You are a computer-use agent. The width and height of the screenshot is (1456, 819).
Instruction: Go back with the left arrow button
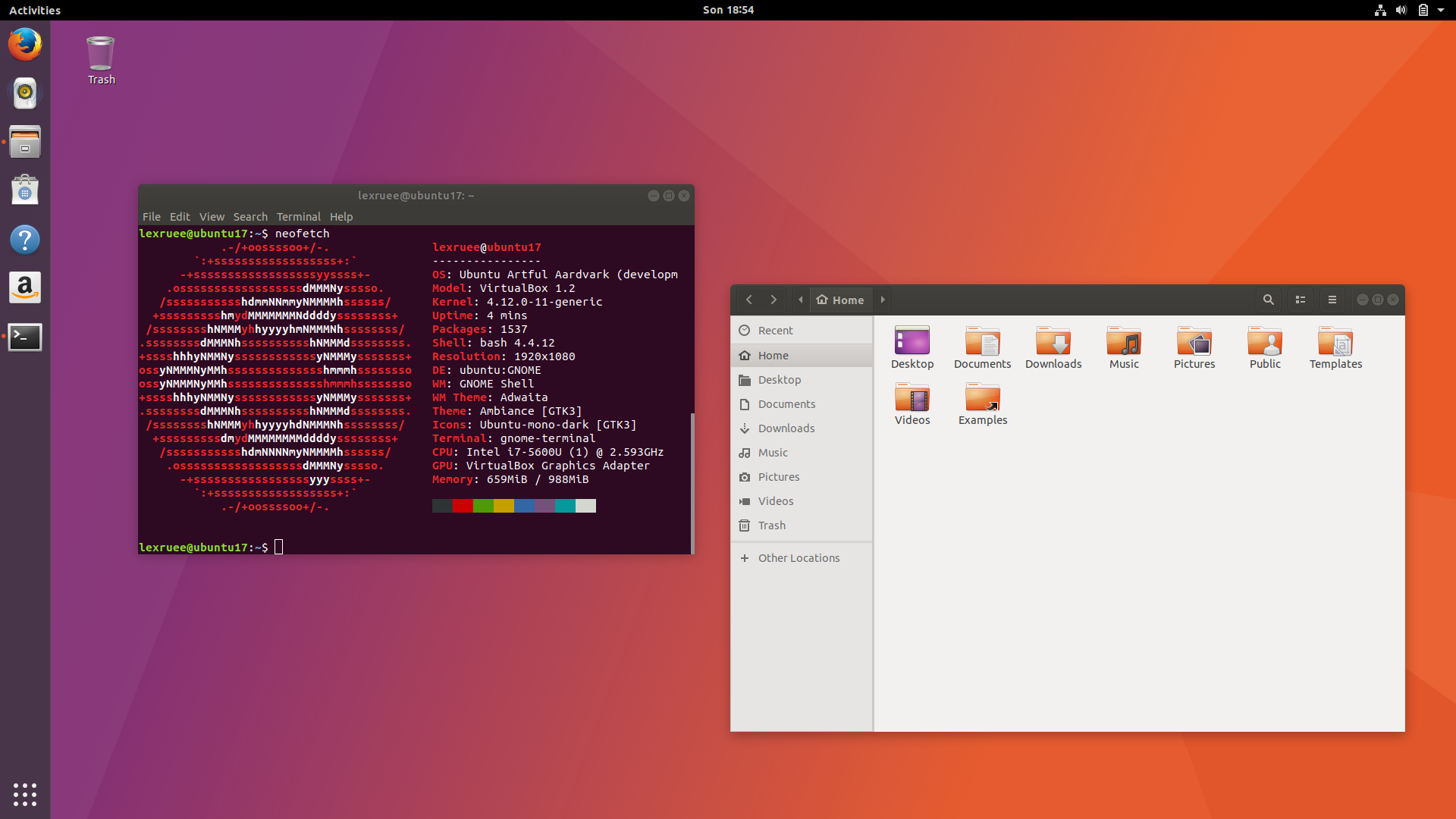749,300
